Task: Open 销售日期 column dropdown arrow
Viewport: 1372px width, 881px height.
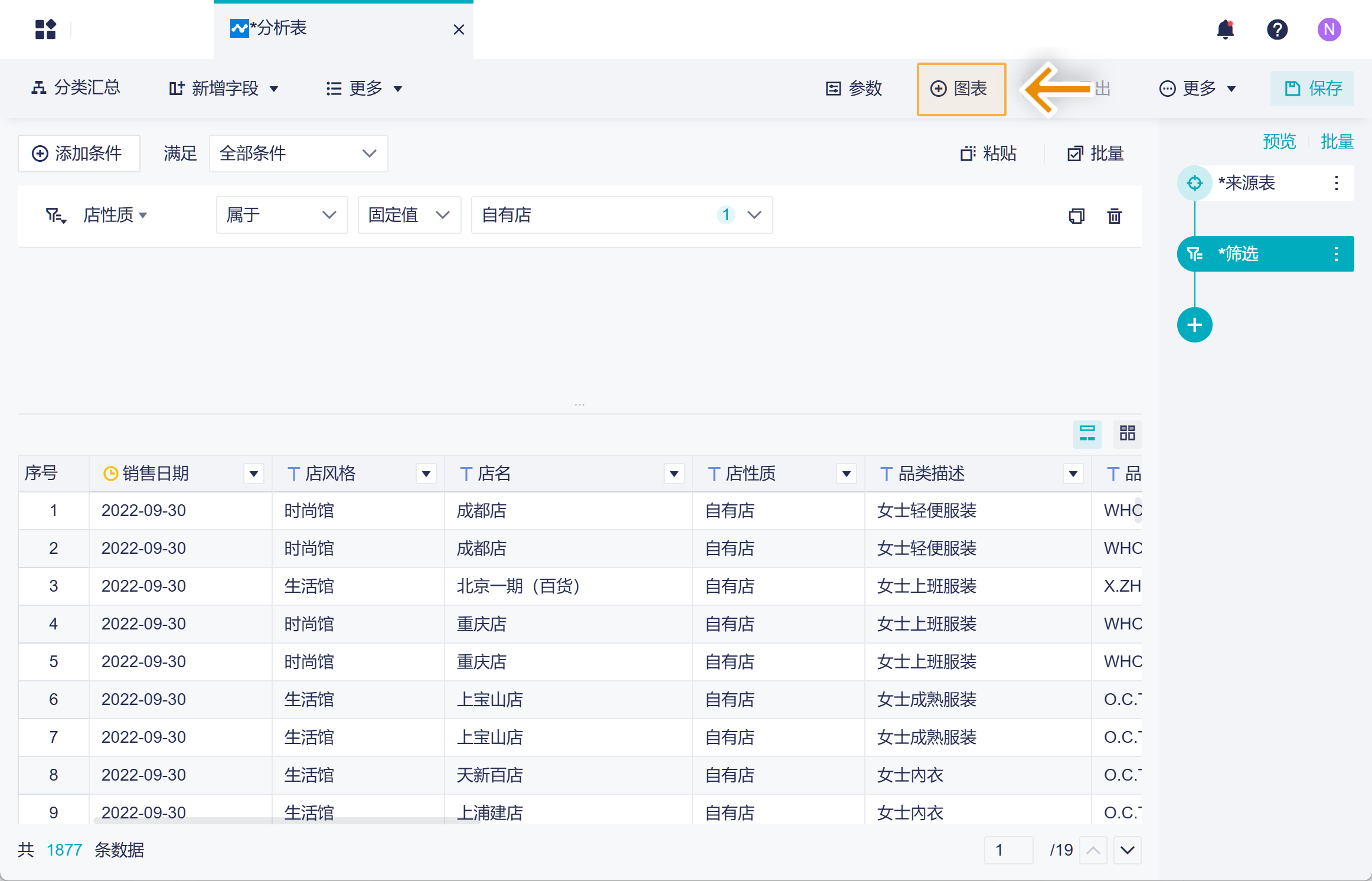Action: 254,474
